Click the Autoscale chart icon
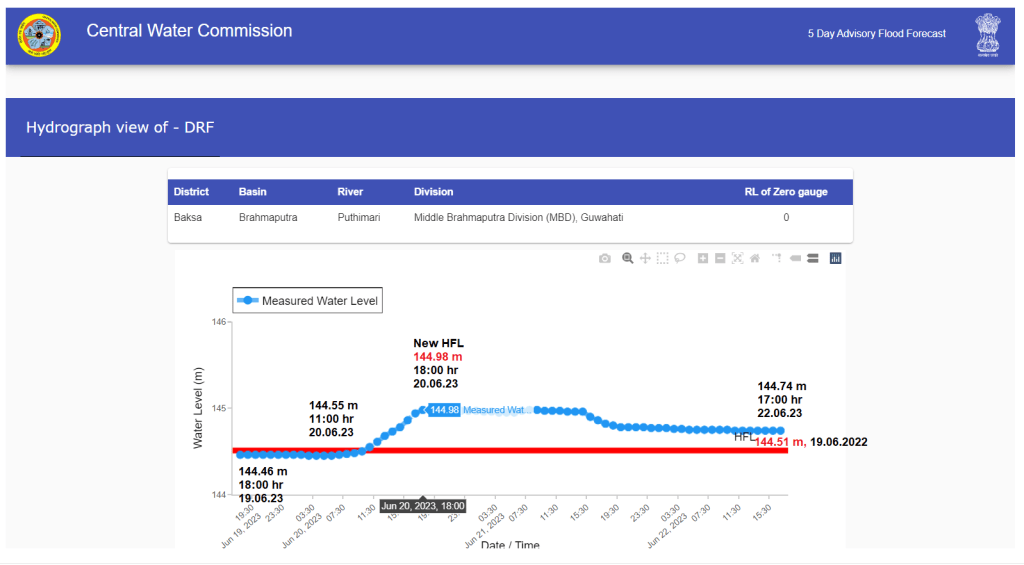This screenshot has height=565, width=1024. point(737,258)
